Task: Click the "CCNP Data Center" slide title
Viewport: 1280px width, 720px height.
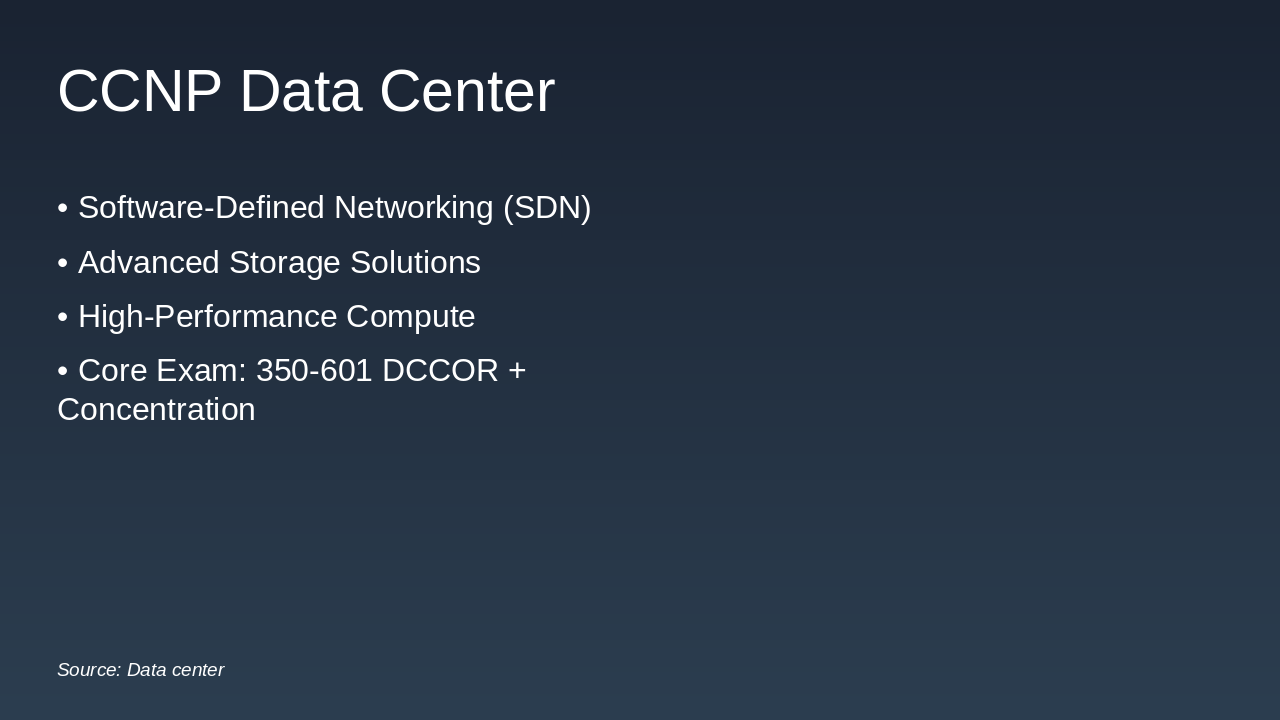Action: pyautogui.click(x=306, y=91)
